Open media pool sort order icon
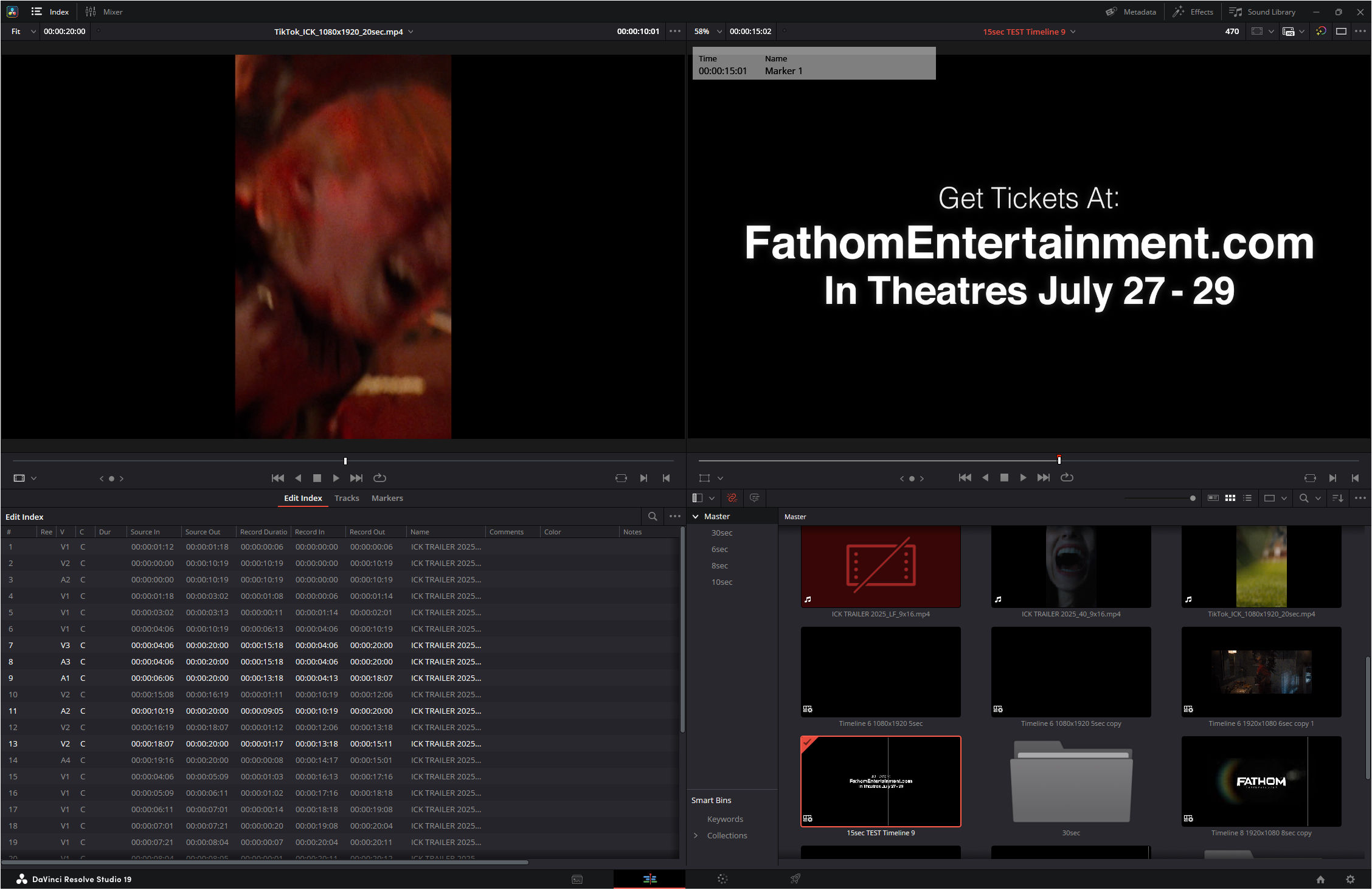 (1338, 498)
